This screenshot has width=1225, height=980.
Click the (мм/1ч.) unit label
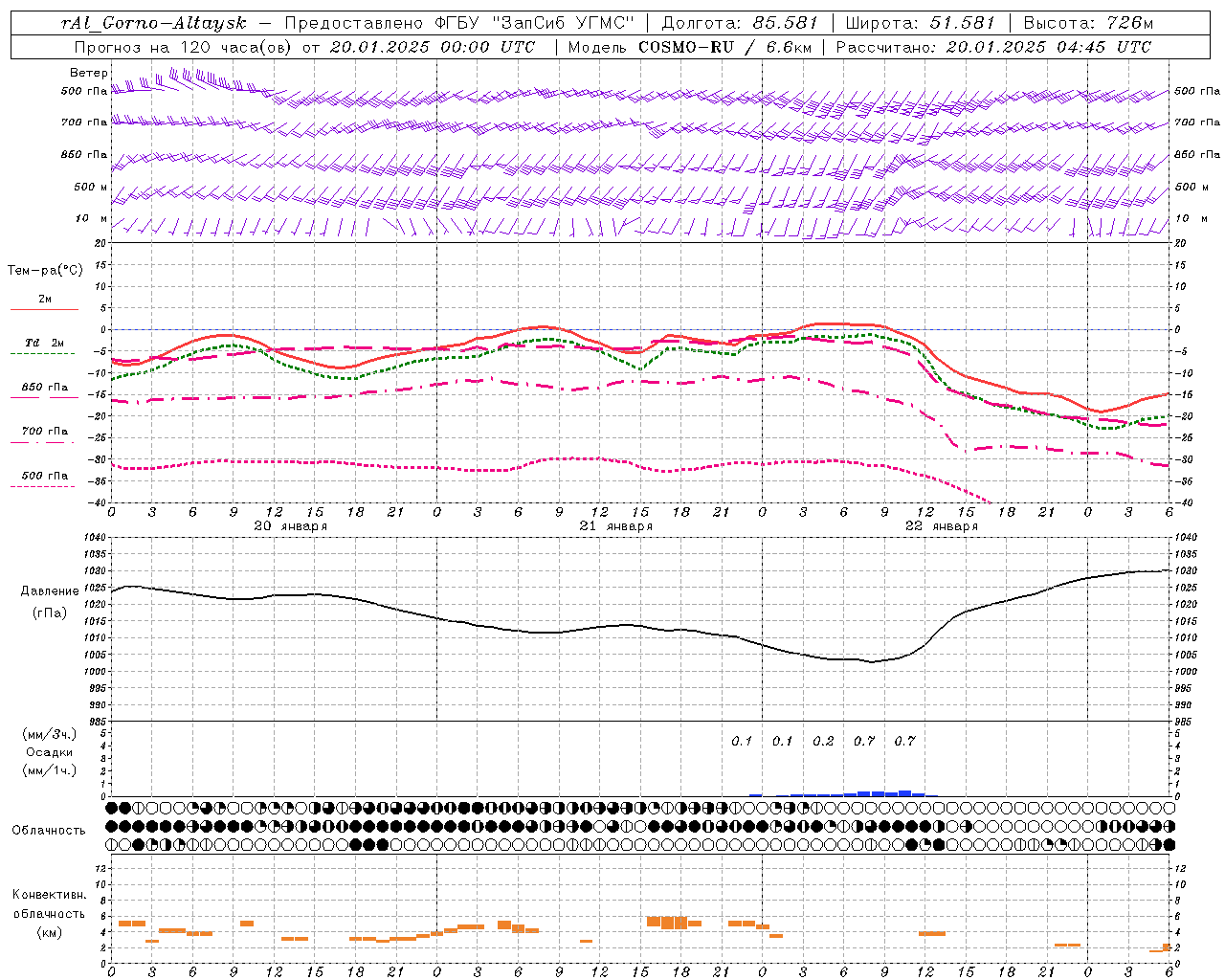tap(50, 770)
